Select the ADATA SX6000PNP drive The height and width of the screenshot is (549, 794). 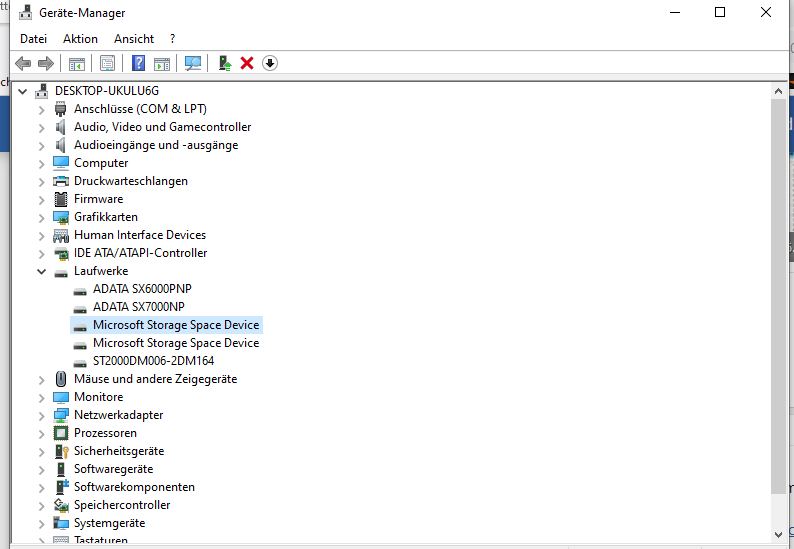[142, 289]
